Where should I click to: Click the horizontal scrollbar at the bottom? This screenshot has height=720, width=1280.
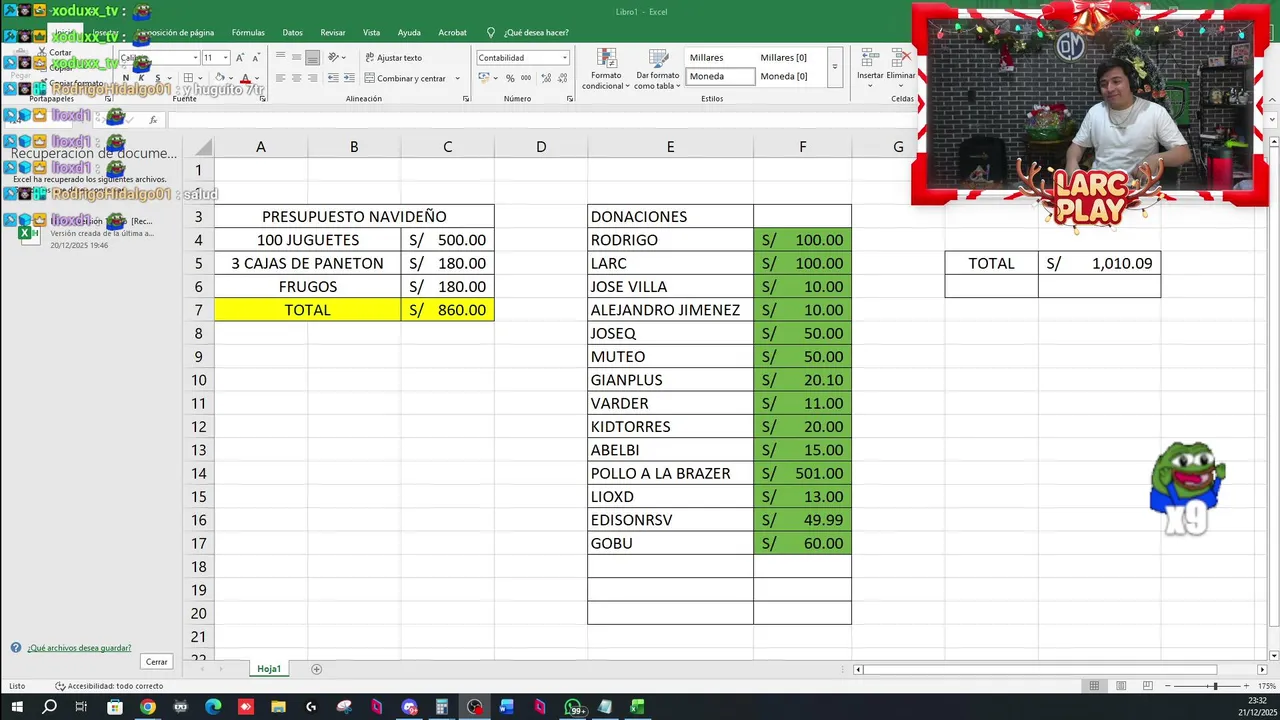pyautogui.click(x=1040, y=669)
